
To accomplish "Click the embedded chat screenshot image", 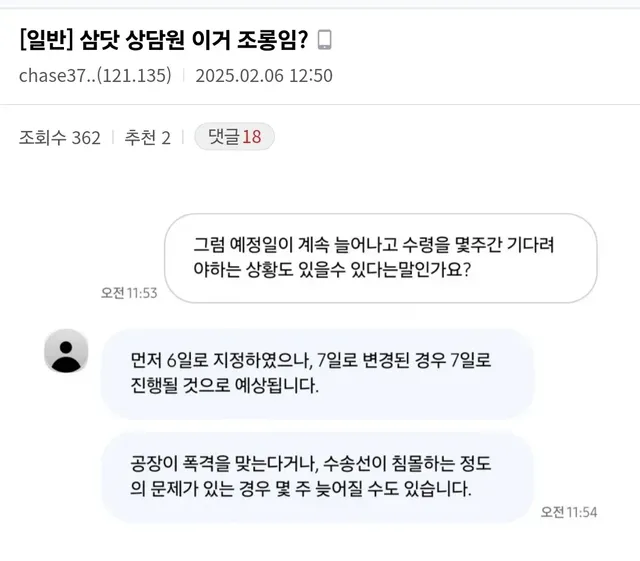I will coord(320,370).
